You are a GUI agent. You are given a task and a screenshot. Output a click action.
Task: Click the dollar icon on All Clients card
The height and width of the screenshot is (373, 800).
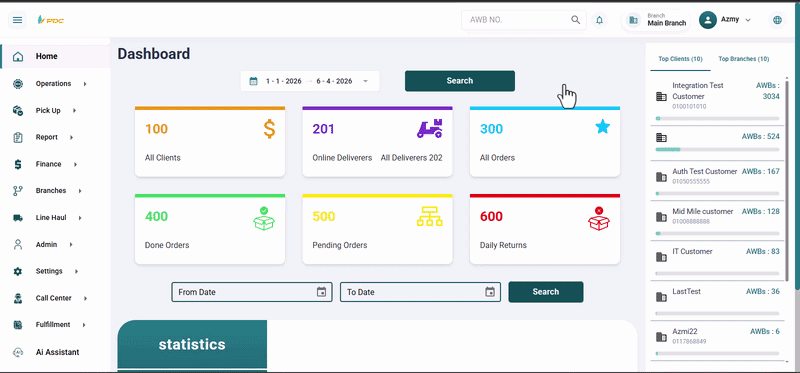click(269, 129)
